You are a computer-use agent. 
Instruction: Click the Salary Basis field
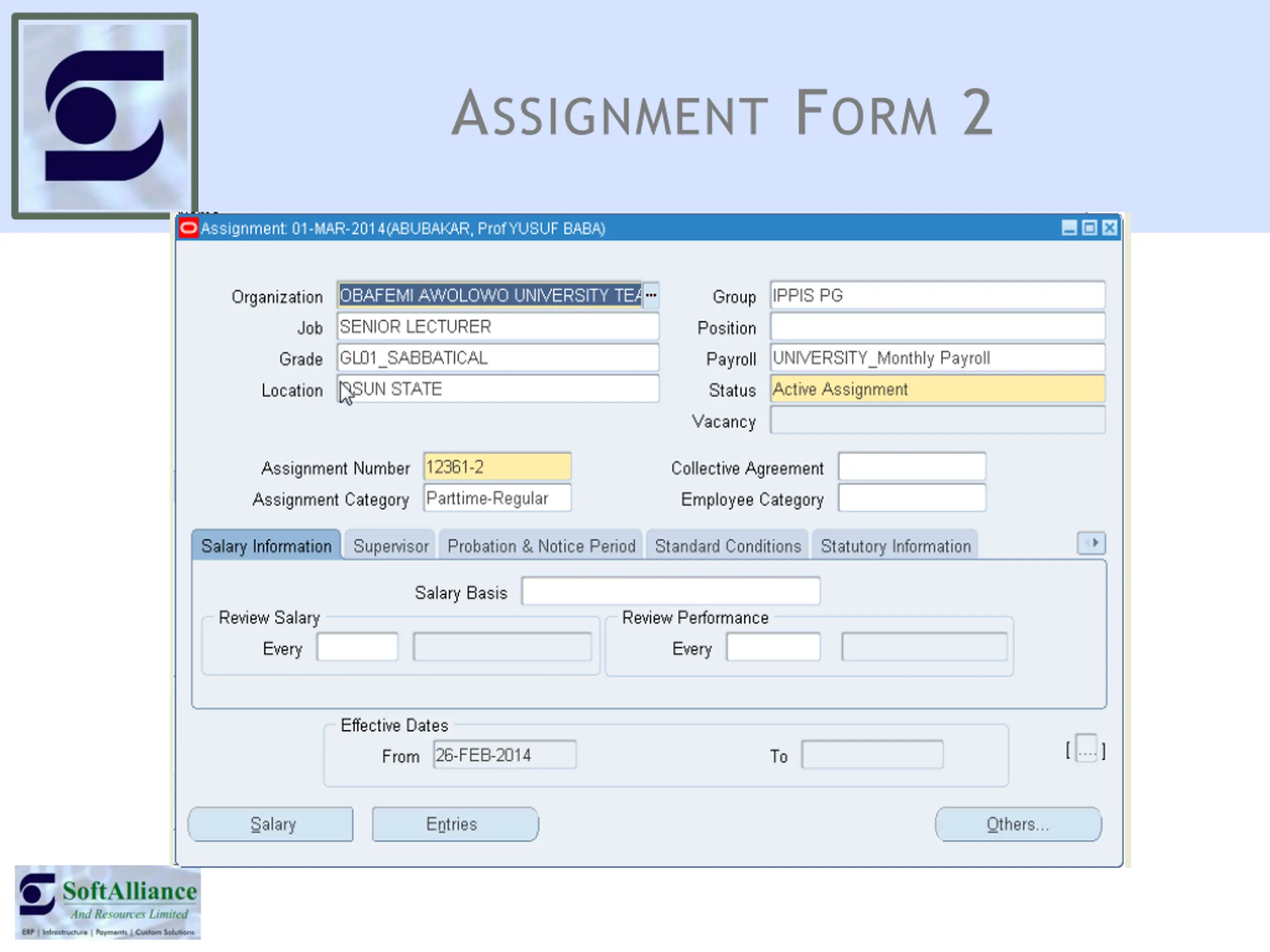[671, 591]
